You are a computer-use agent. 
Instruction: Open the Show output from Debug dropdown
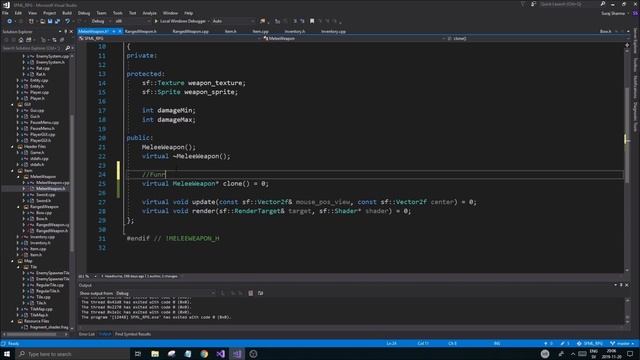click(165, 293)
